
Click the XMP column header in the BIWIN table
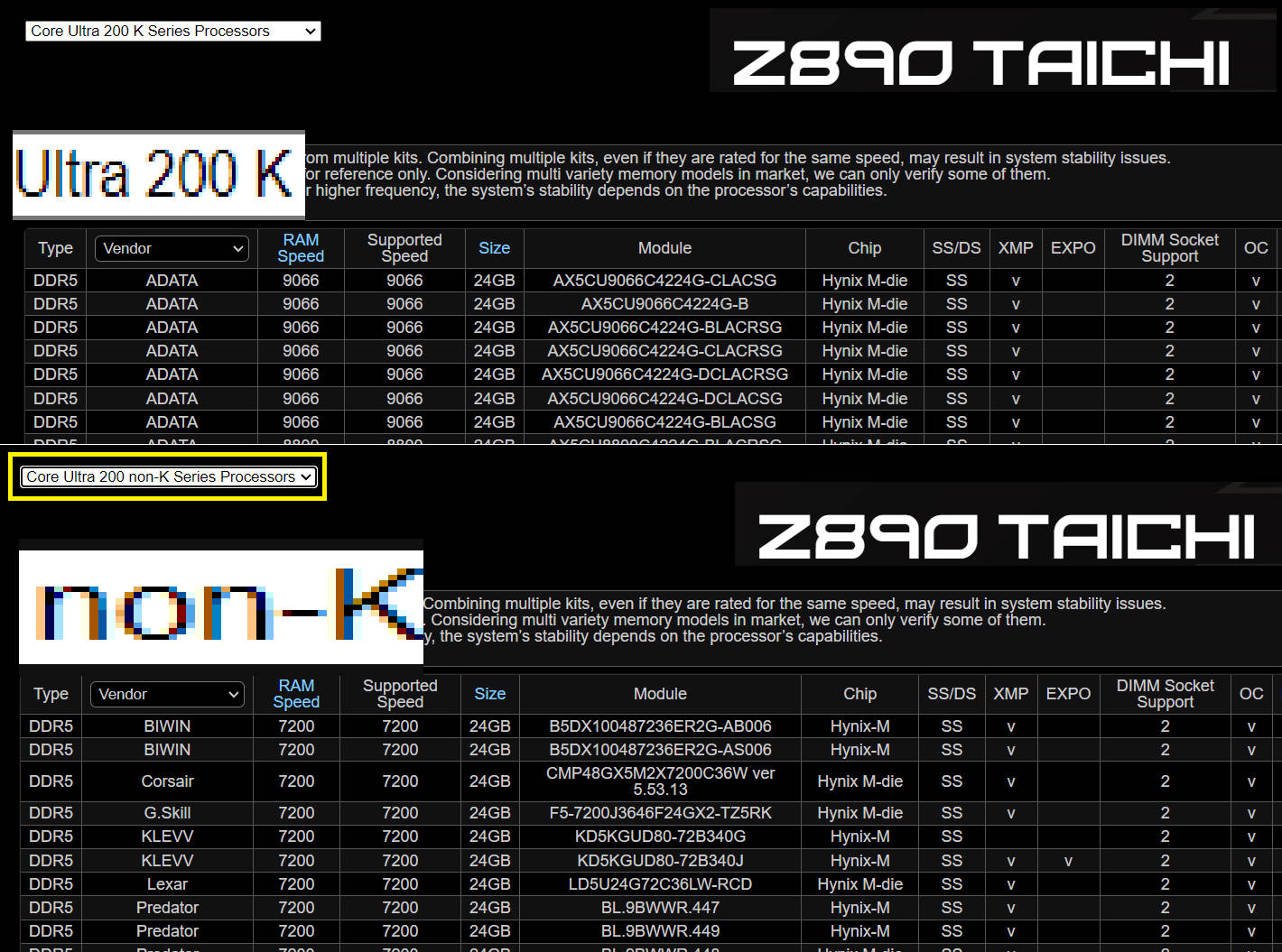(x=1010, y=694)
